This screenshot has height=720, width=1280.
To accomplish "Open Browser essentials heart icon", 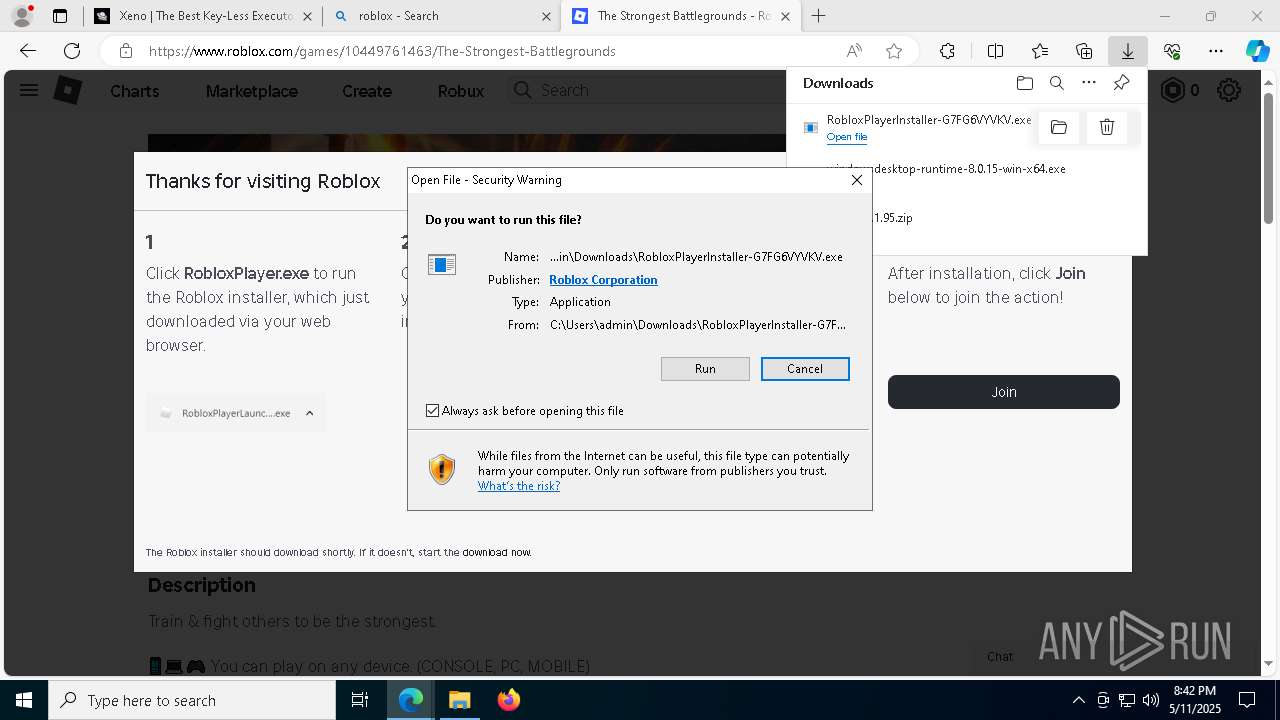I will point(1172,51).
